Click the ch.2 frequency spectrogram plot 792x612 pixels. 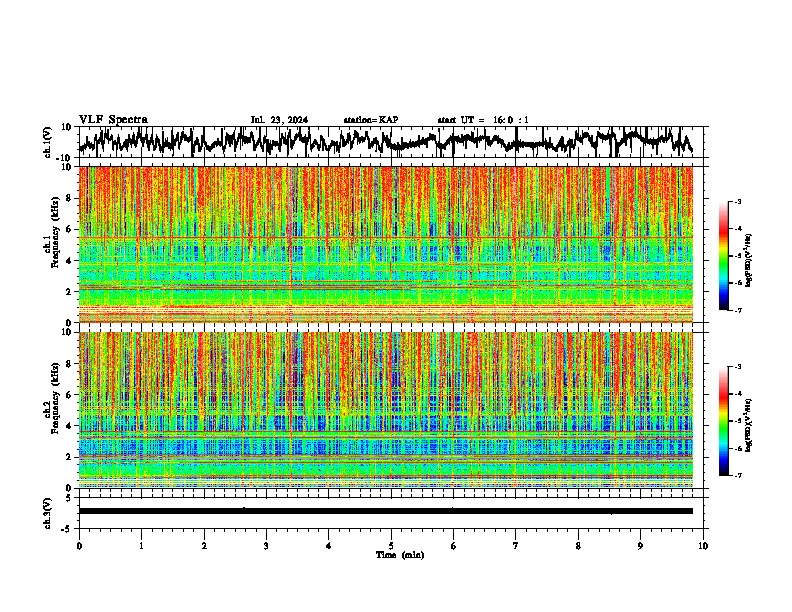[386, 410]
